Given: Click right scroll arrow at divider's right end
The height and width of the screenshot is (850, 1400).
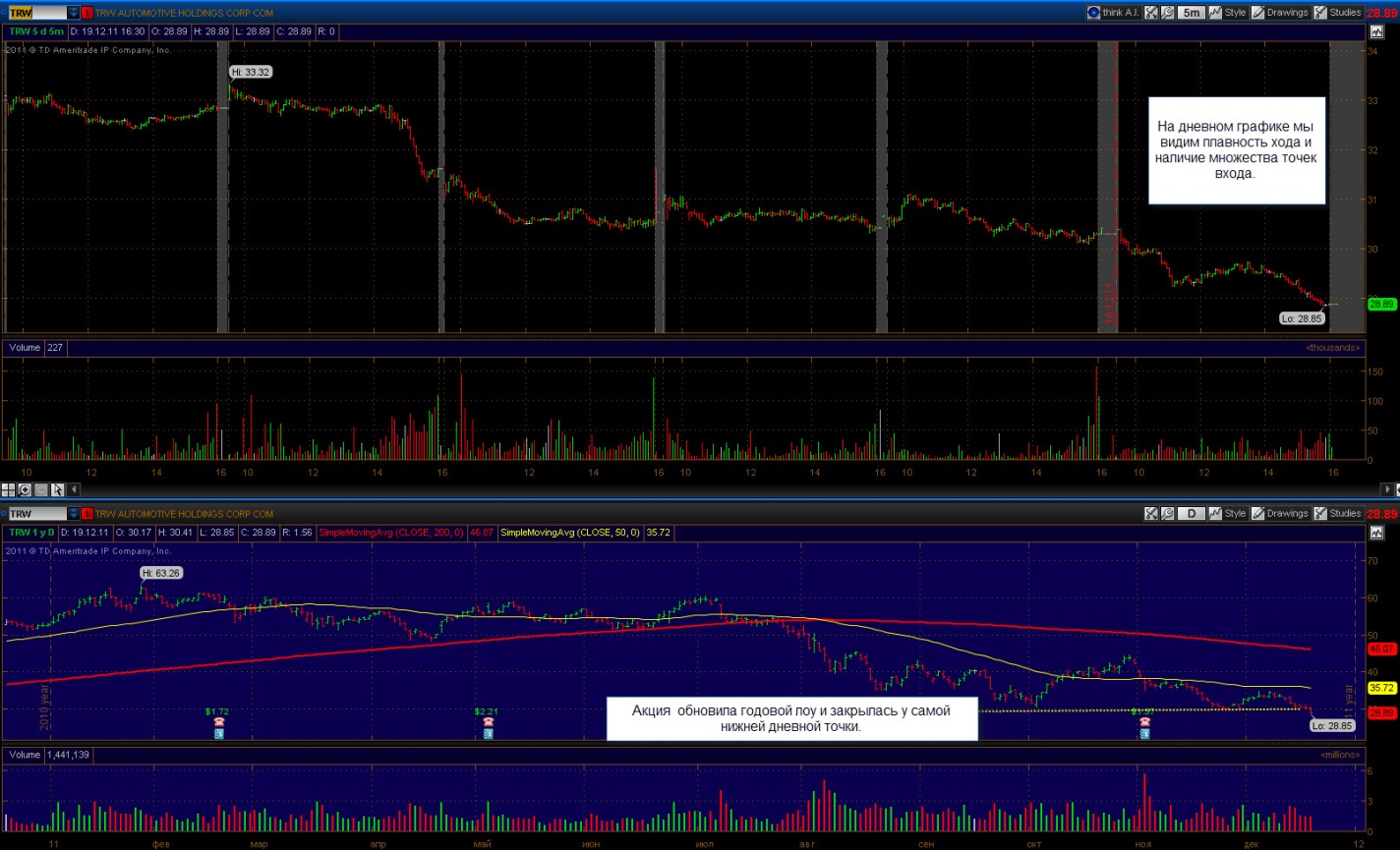Looking at the screenshot, I should (1389, 488).
